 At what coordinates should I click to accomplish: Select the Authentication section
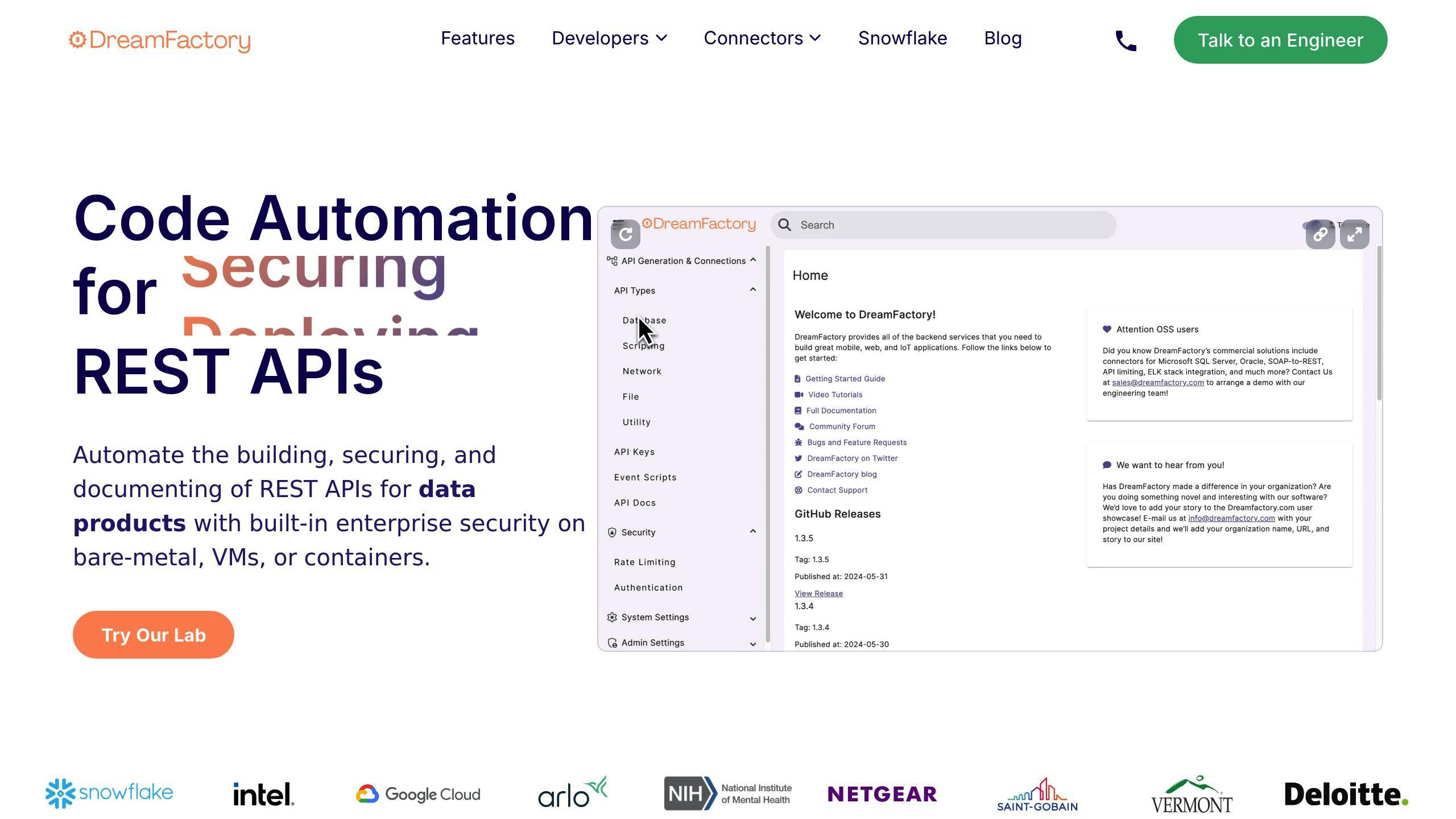click(x=648, y=588)
